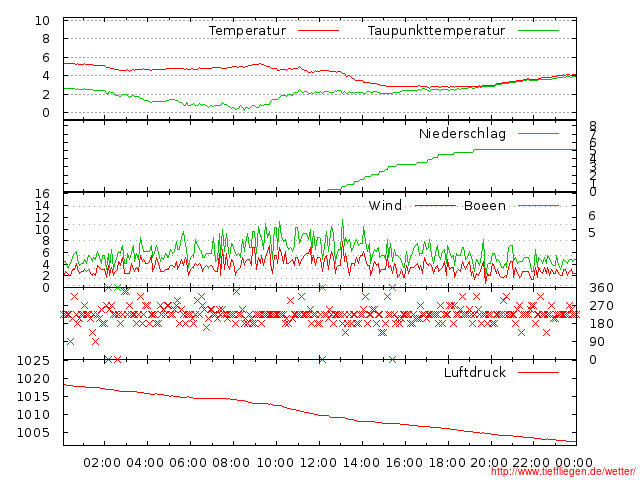Click the Niederschlag legend label
640x480 pixels.
point(462,133)
